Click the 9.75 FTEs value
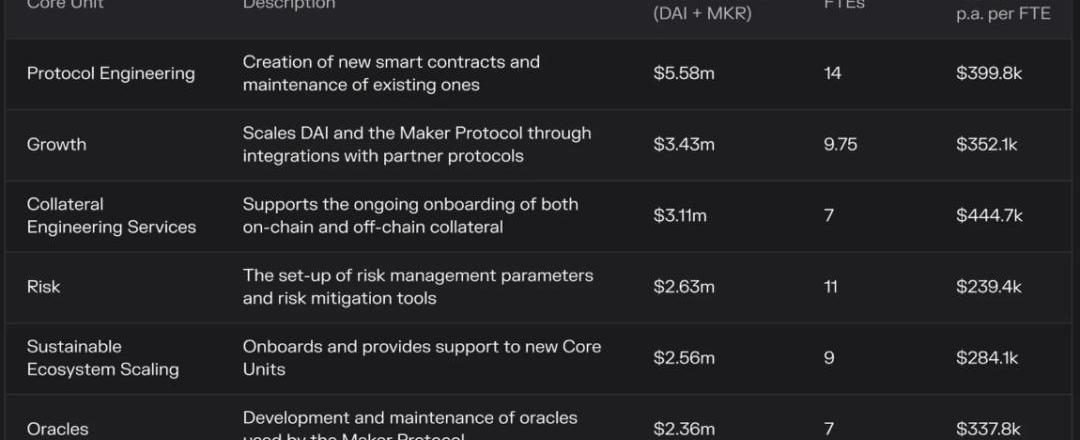Screen dimensions: 1080x440 tap(840, 145)
